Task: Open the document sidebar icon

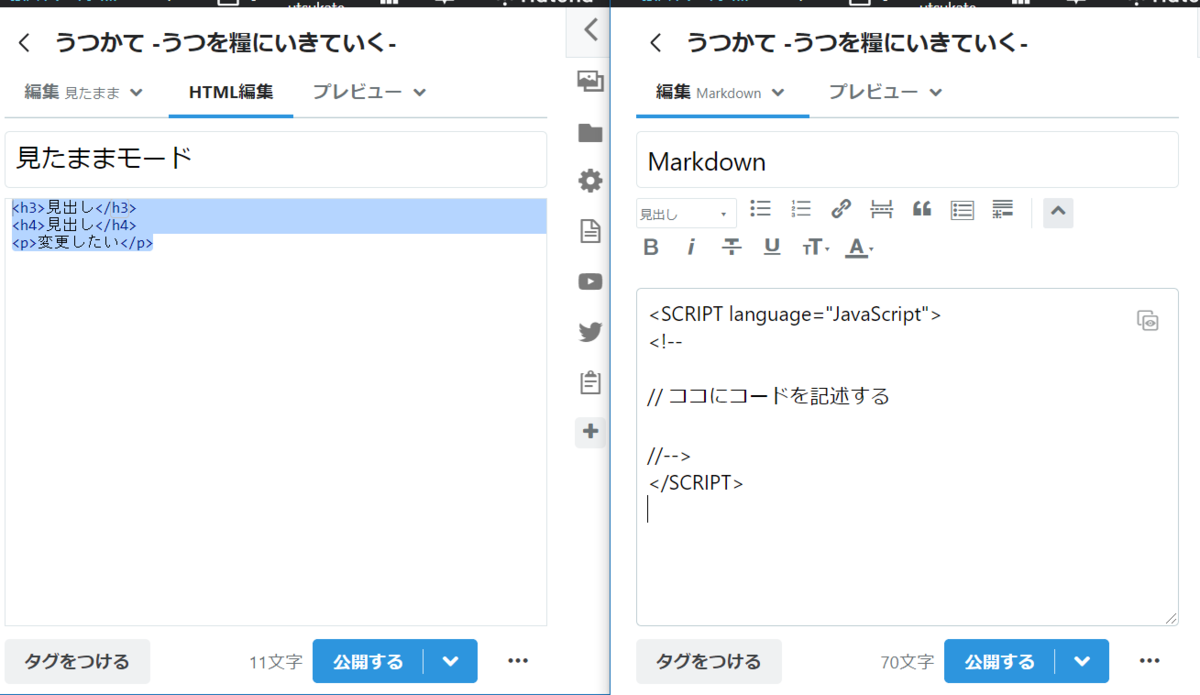Action: pos(590,232)
